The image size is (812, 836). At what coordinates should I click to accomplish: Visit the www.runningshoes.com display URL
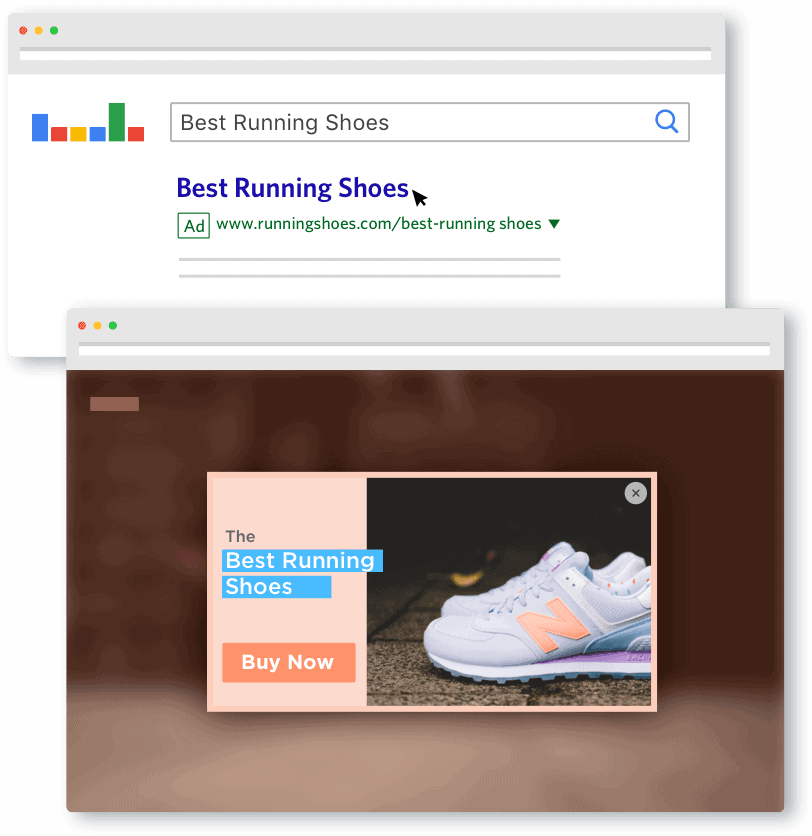point(379,224)
